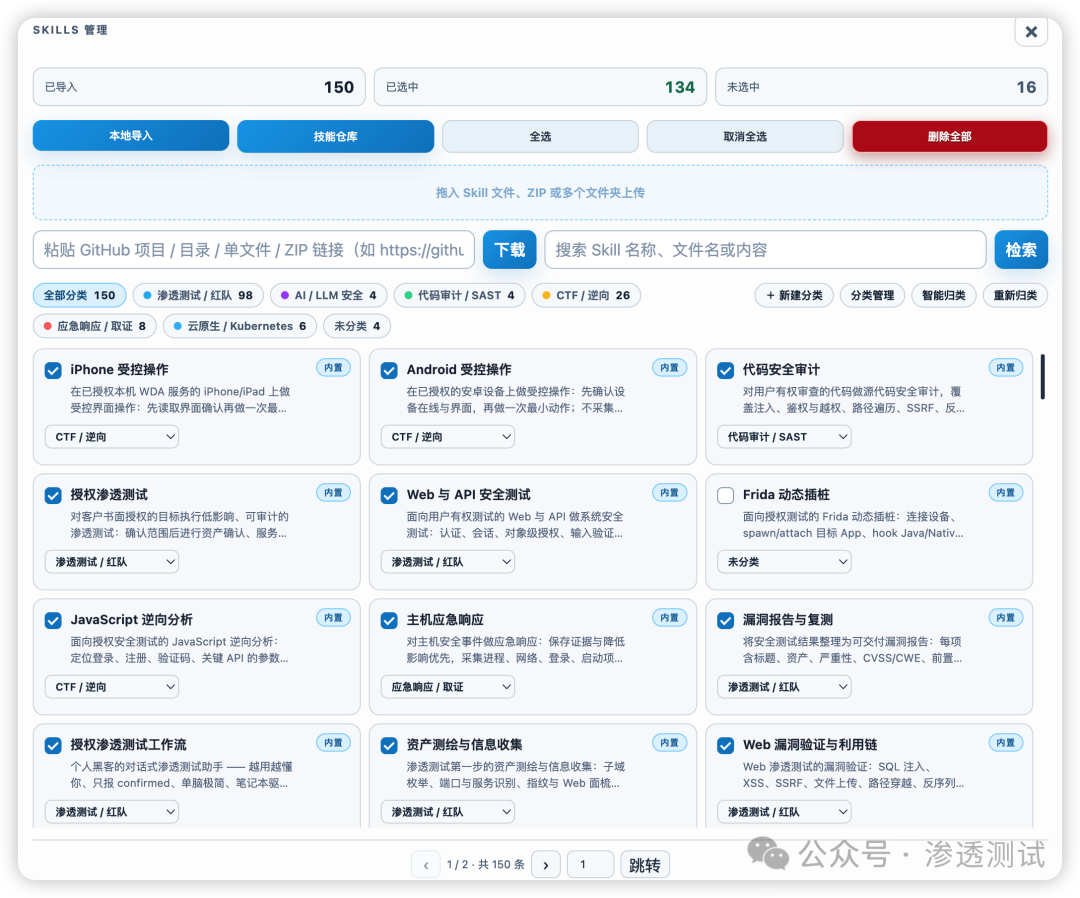1080x898 pixels.
Task: Open the 技能仓库
Action: (335, 136)
